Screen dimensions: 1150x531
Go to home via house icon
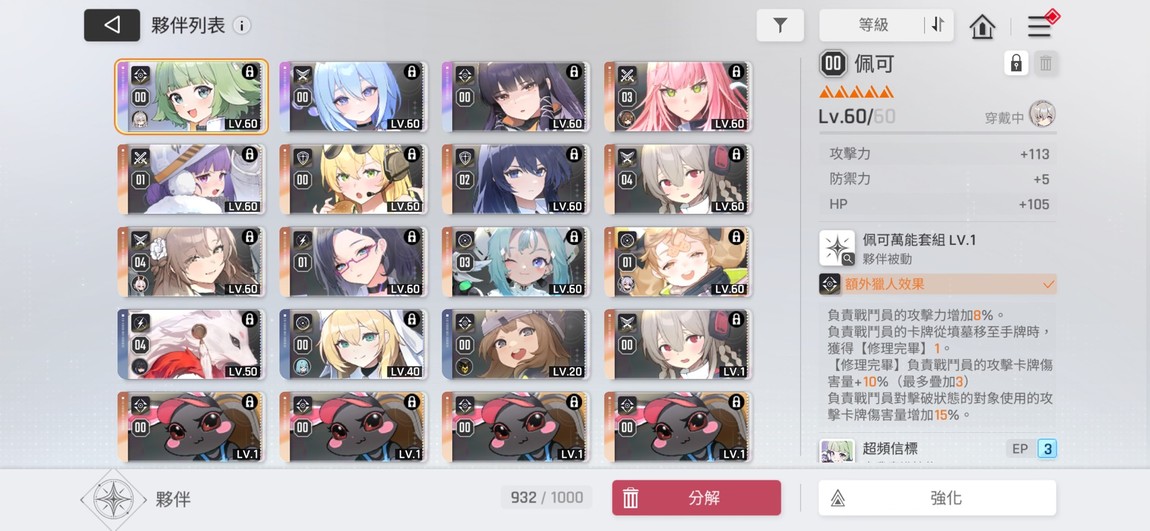point(982,26)
